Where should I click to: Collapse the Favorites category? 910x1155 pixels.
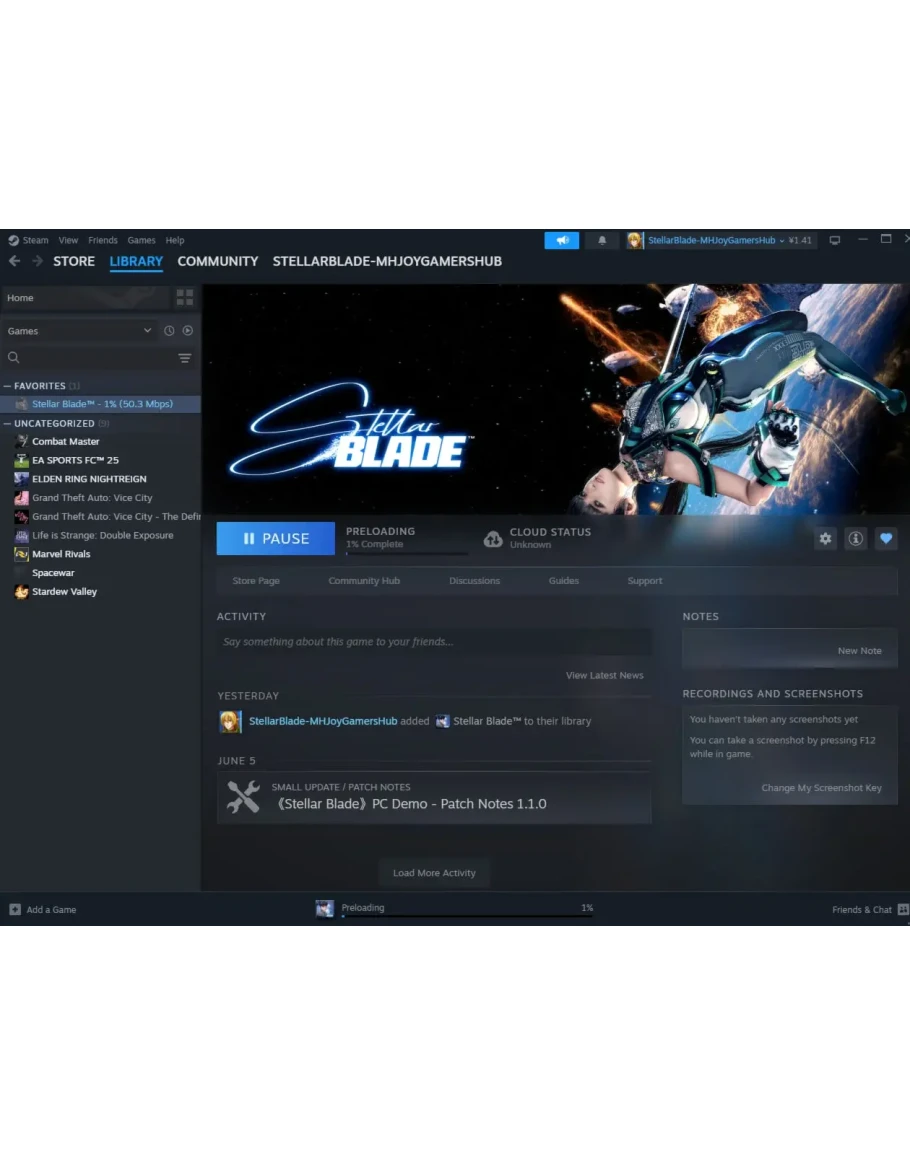(x=8, y=386)
